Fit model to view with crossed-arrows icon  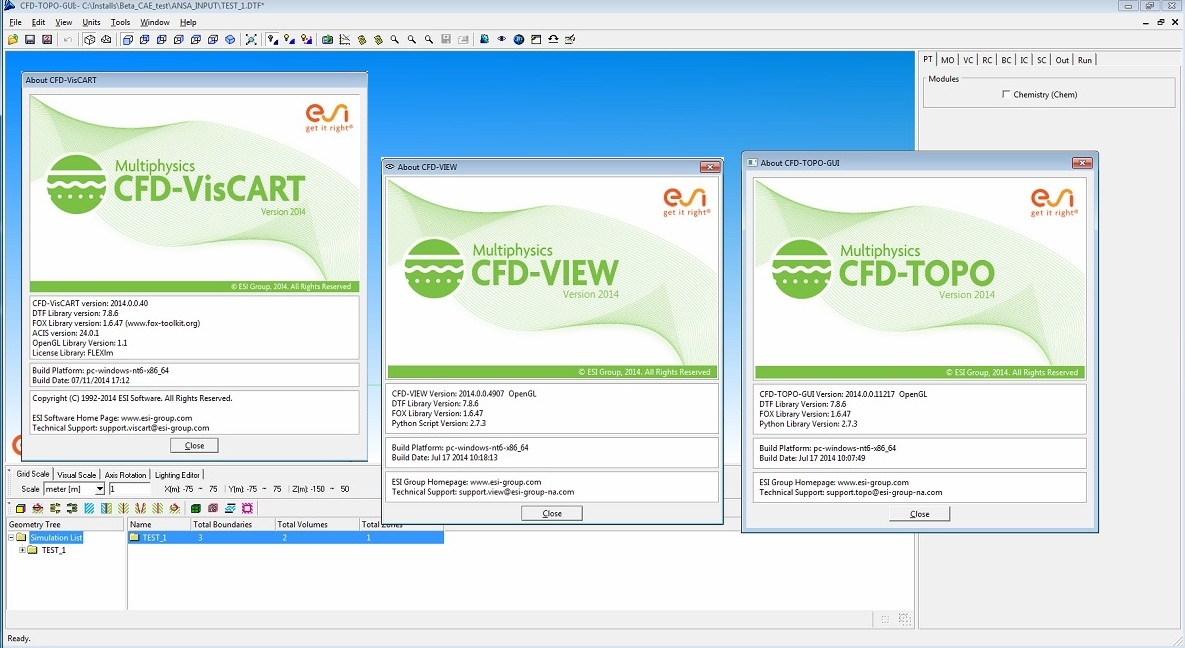click(251, 39)
